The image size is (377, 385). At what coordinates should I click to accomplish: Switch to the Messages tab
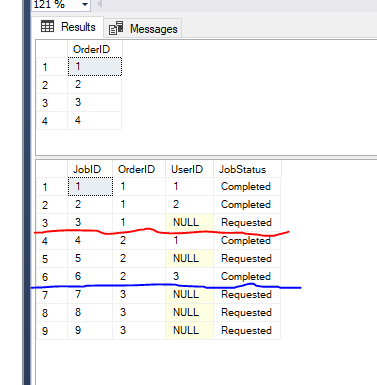[143, 29]
